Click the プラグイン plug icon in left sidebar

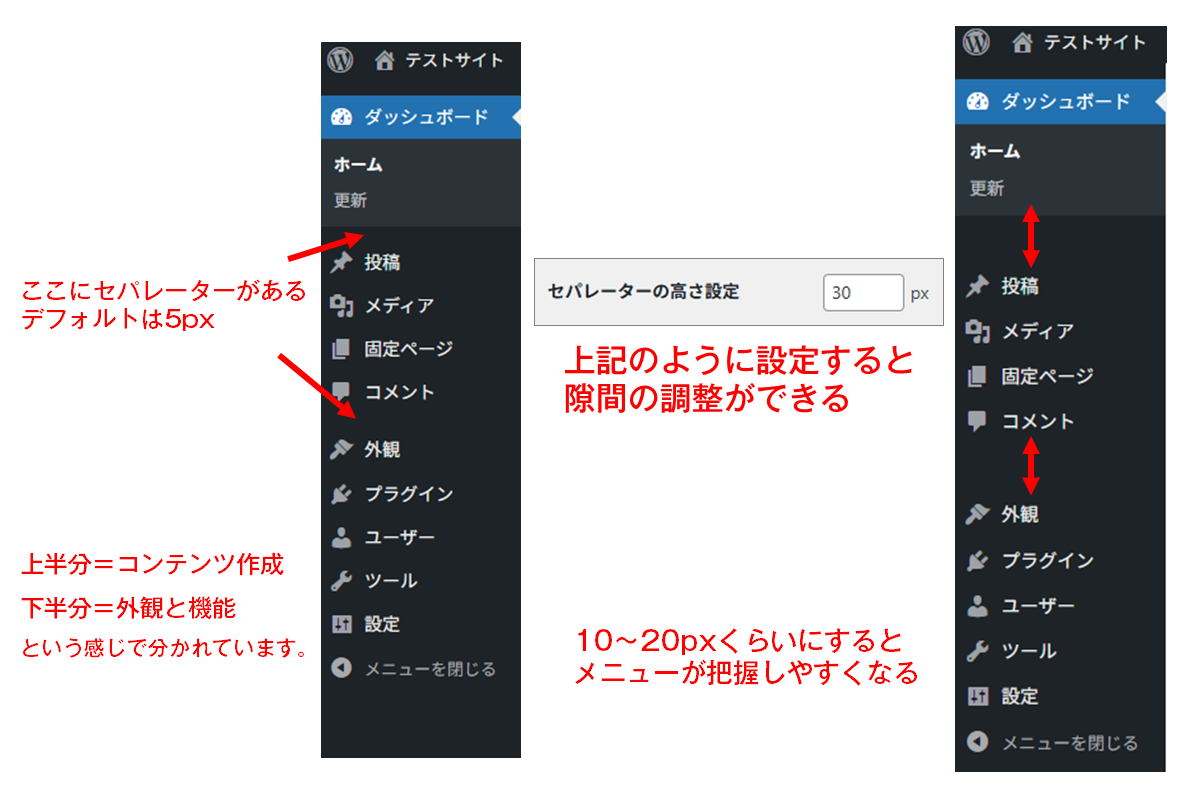pos(341,494)
